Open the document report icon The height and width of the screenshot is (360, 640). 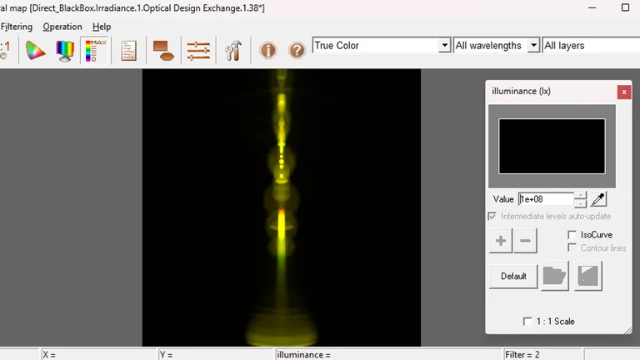point(129,51)
